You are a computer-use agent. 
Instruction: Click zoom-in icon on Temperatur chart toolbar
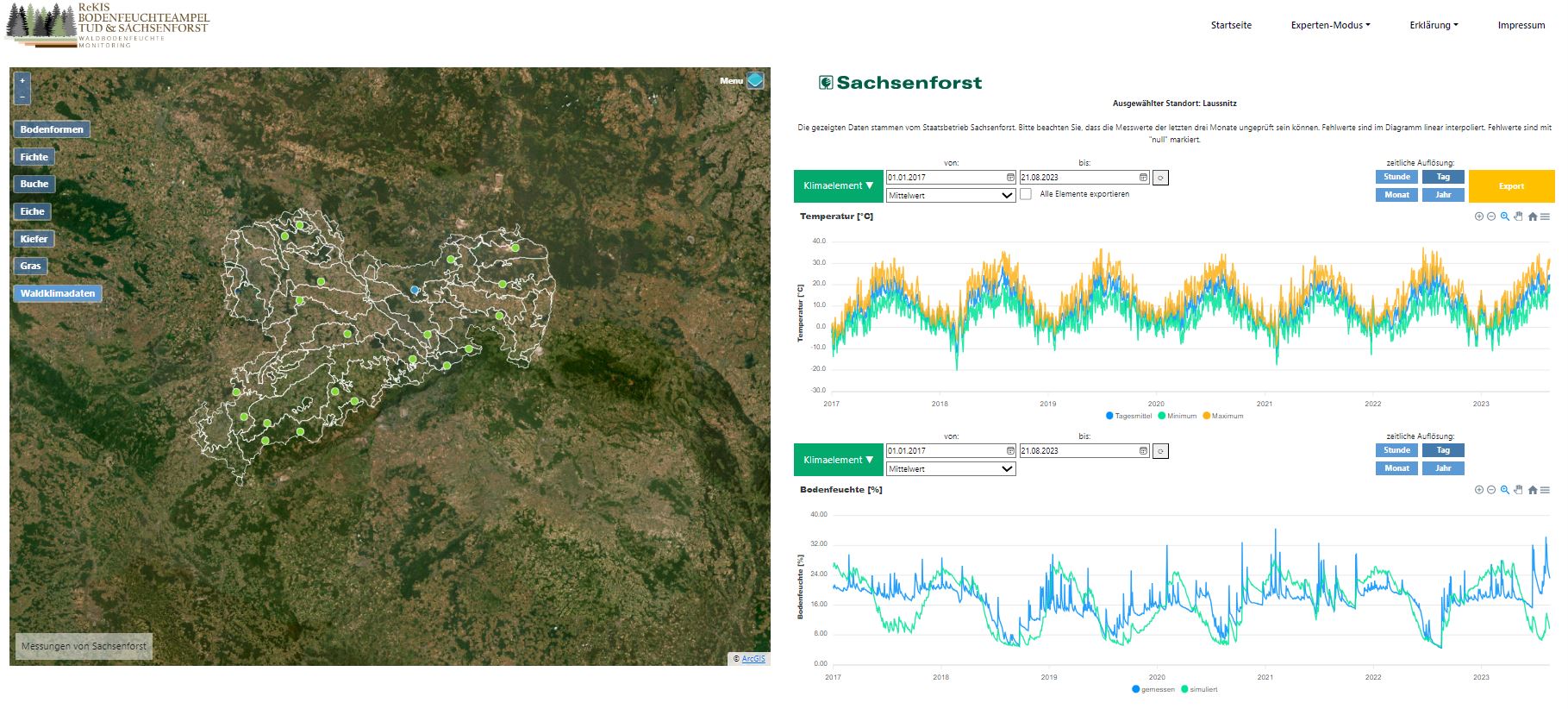(1478, 216)
